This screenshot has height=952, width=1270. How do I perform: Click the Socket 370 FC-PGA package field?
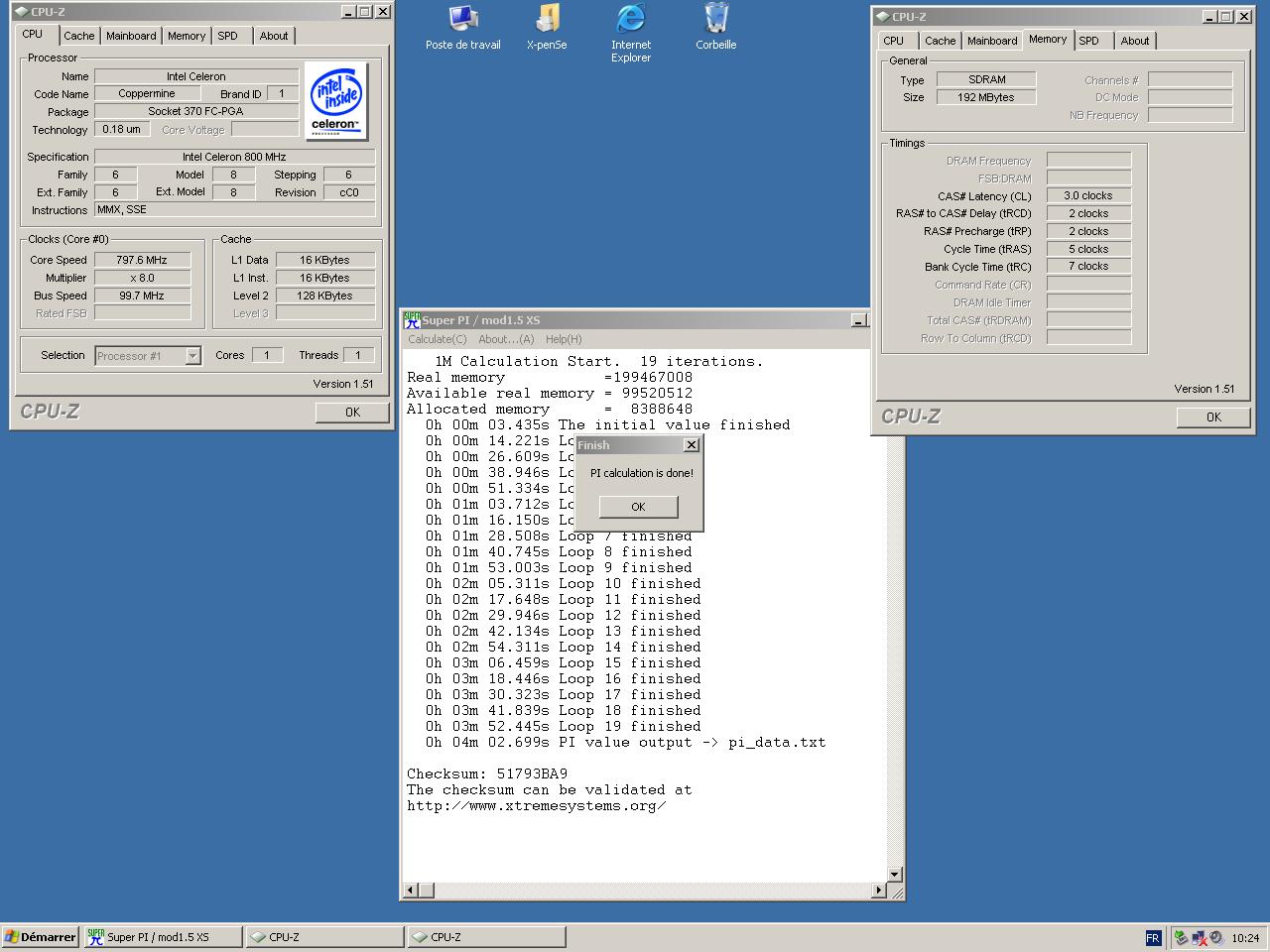tap(196, 112)
